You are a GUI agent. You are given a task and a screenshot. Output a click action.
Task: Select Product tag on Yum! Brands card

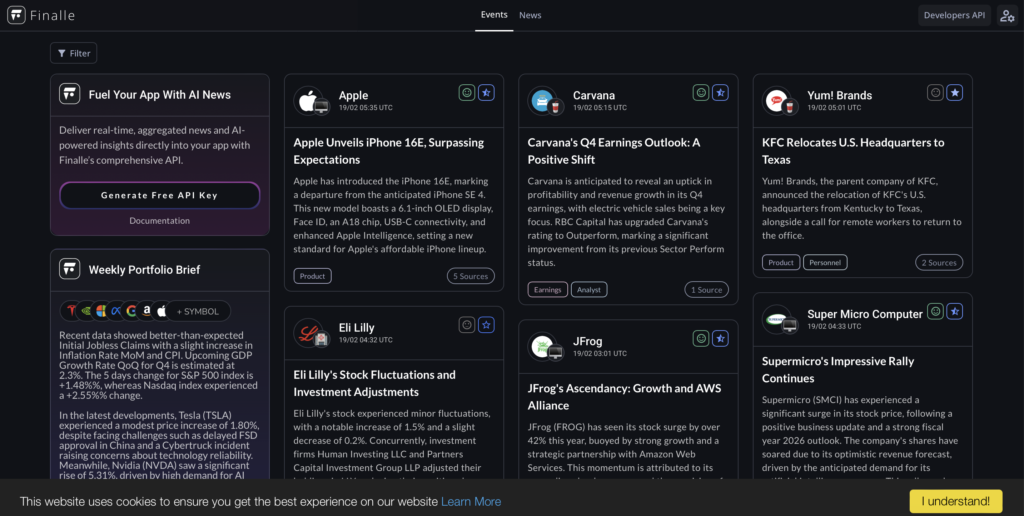pyautogui.click(x=781, y=263)
